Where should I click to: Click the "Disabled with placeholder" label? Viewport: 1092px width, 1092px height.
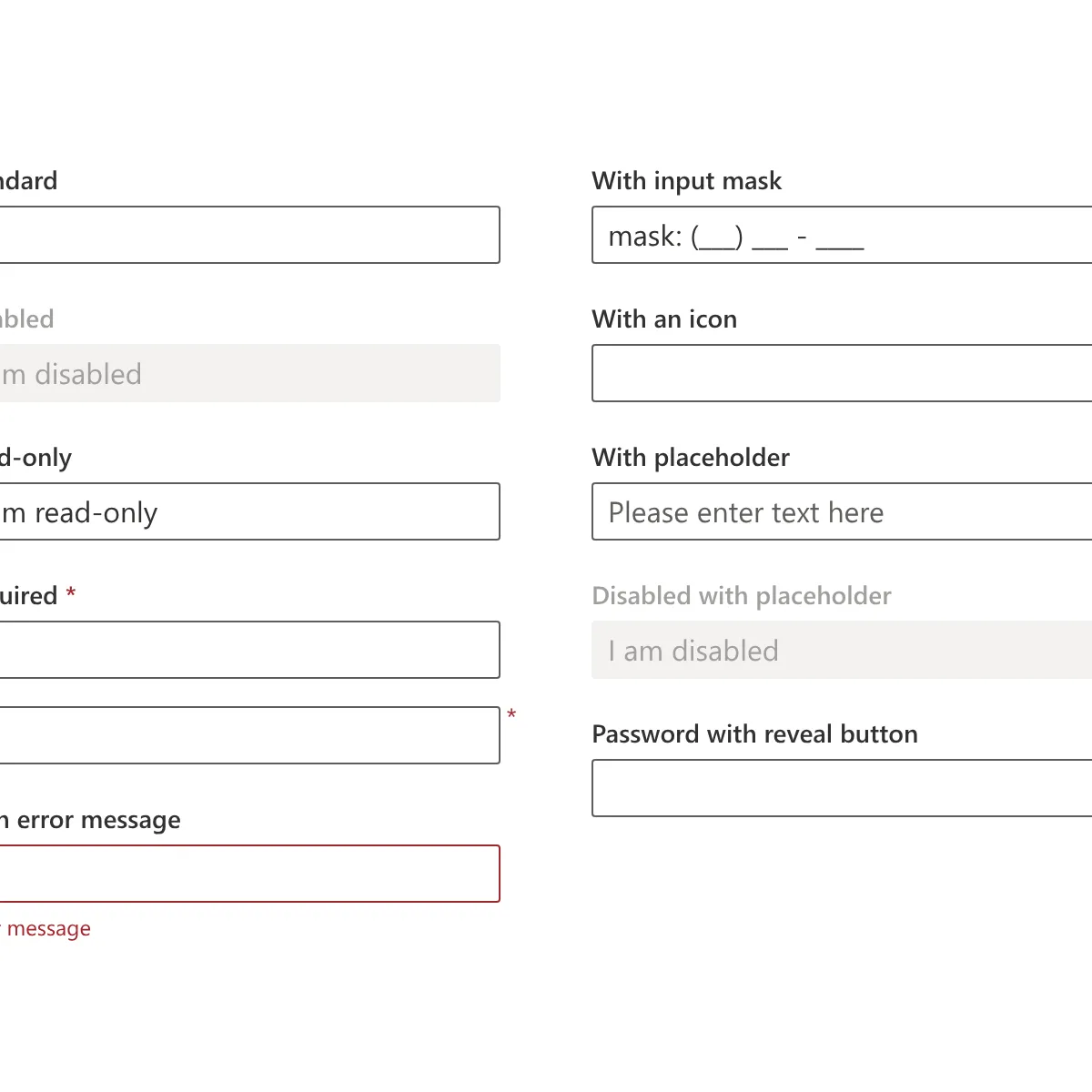[x=742, y=596]
